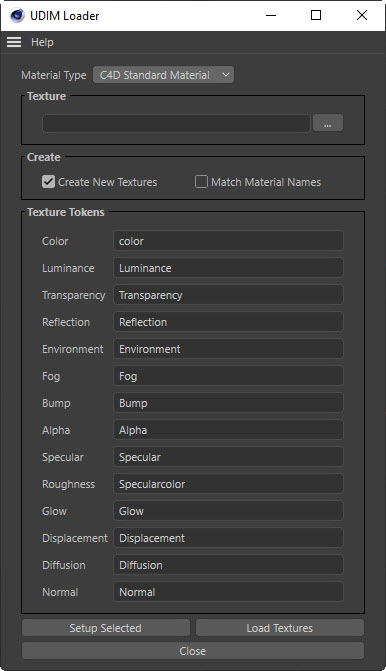Click the texture browse button with three dots
Screen dimensions: 386x671
tap(327, 123)
